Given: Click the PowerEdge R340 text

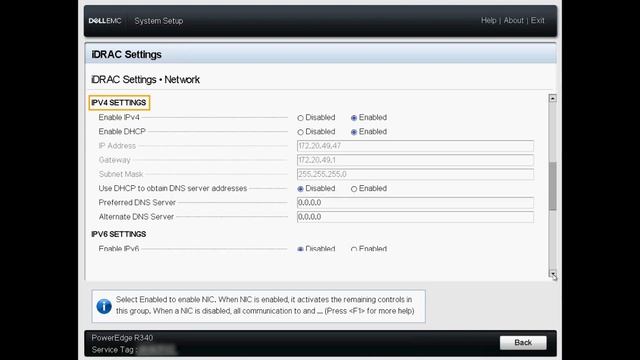Looking at the screenshot, I should (122, 338).
